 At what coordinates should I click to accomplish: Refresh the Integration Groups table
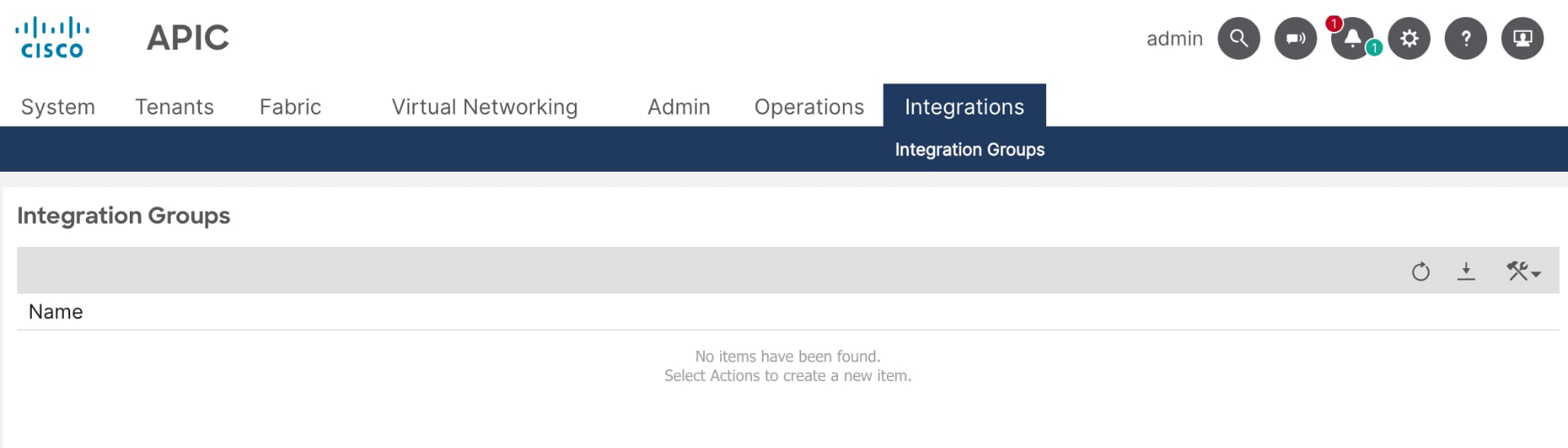click(x=1421, y=271)
